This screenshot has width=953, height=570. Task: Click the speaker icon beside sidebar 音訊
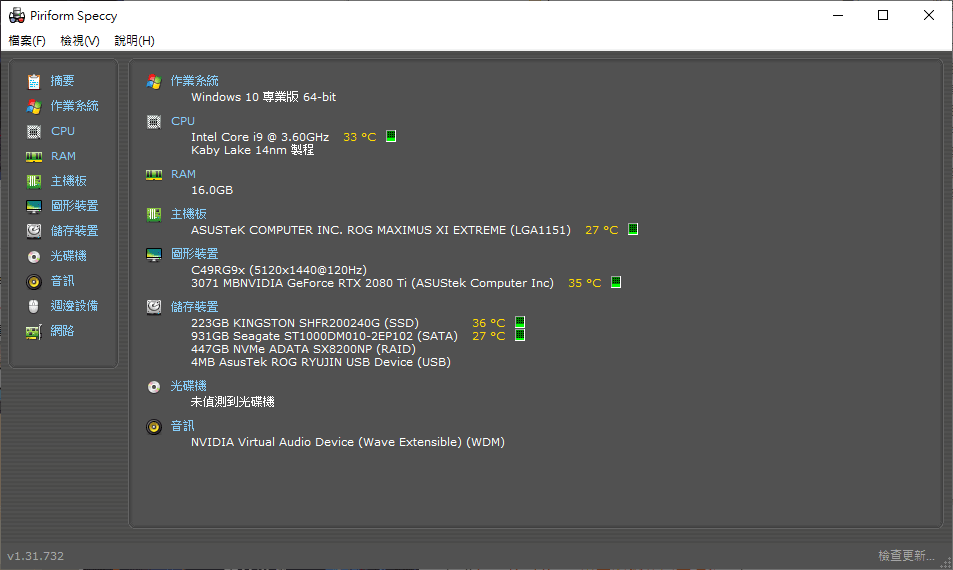click(34, 281)
